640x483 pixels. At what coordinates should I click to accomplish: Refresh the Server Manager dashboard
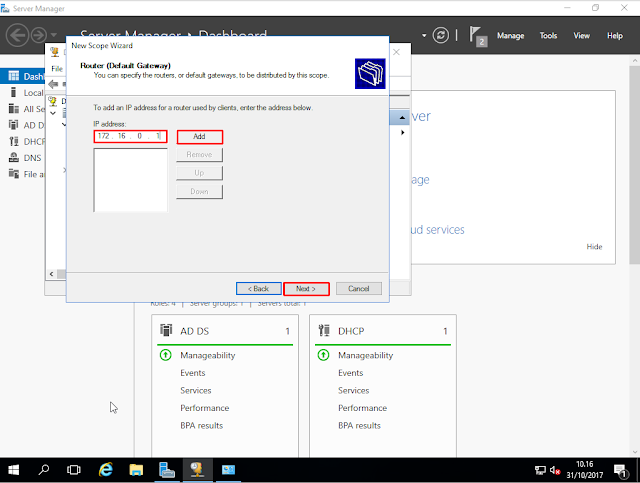tap(440, 36)
